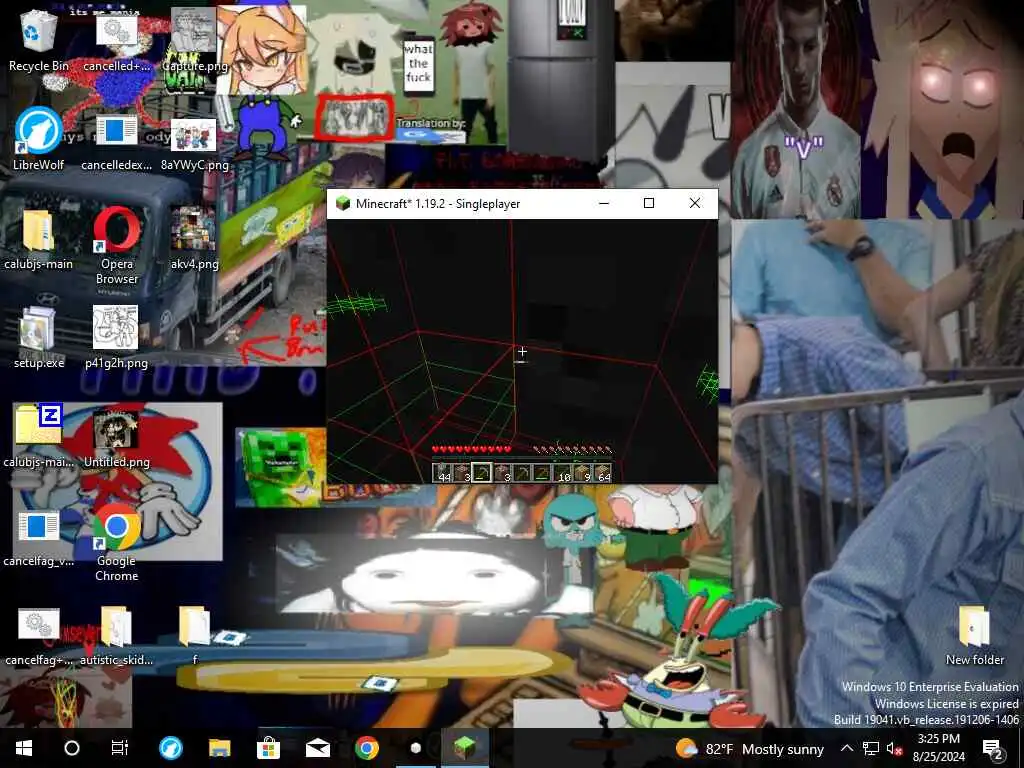Minimize the Minecraft window

point(604,203)
